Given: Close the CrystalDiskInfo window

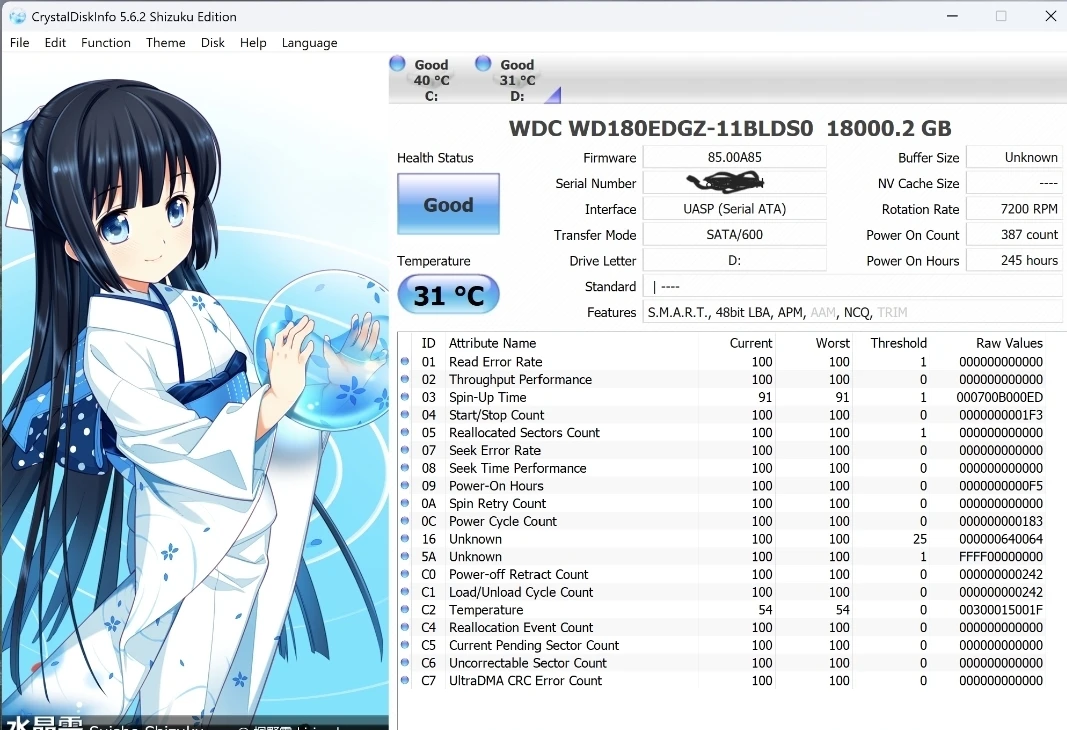Looking at the screenshot, I should click(1051, 16).
